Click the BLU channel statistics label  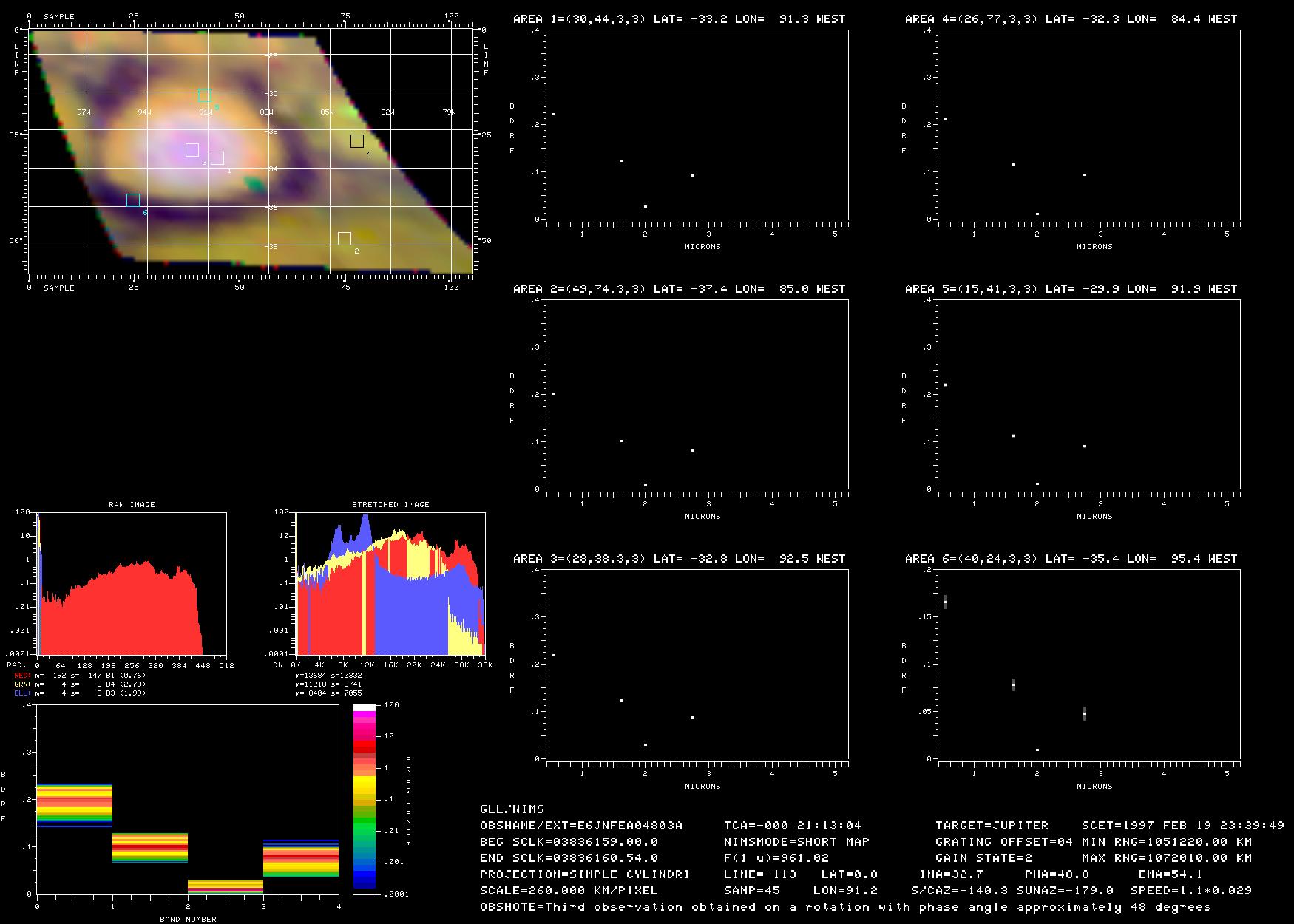[22, 693]
